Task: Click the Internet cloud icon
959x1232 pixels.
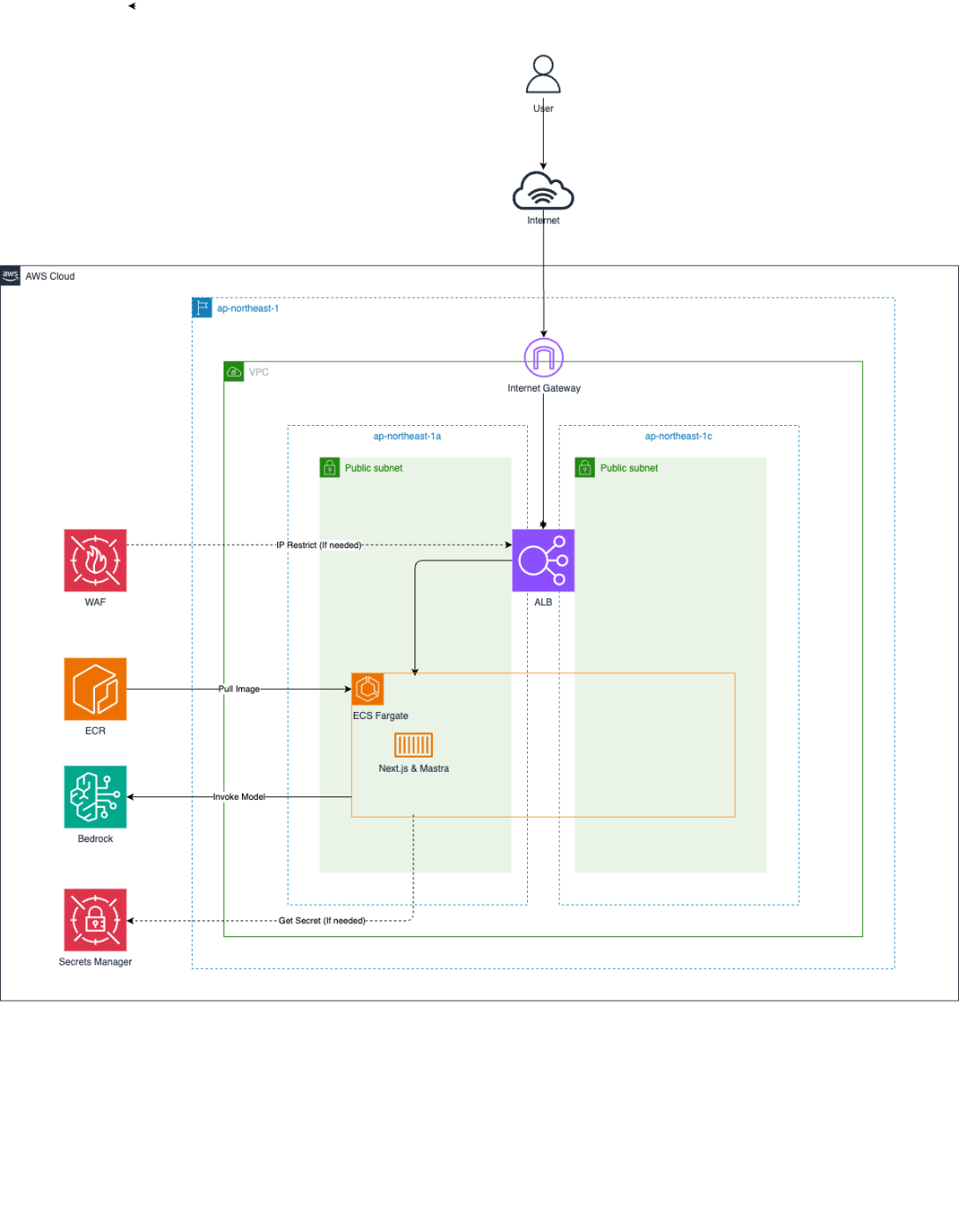Action: [x=543, y=191]
